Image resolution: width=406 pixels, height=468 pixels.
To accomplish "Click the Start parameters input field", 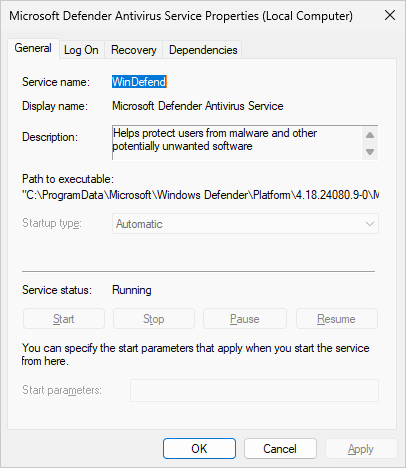I will coord(254,390).
